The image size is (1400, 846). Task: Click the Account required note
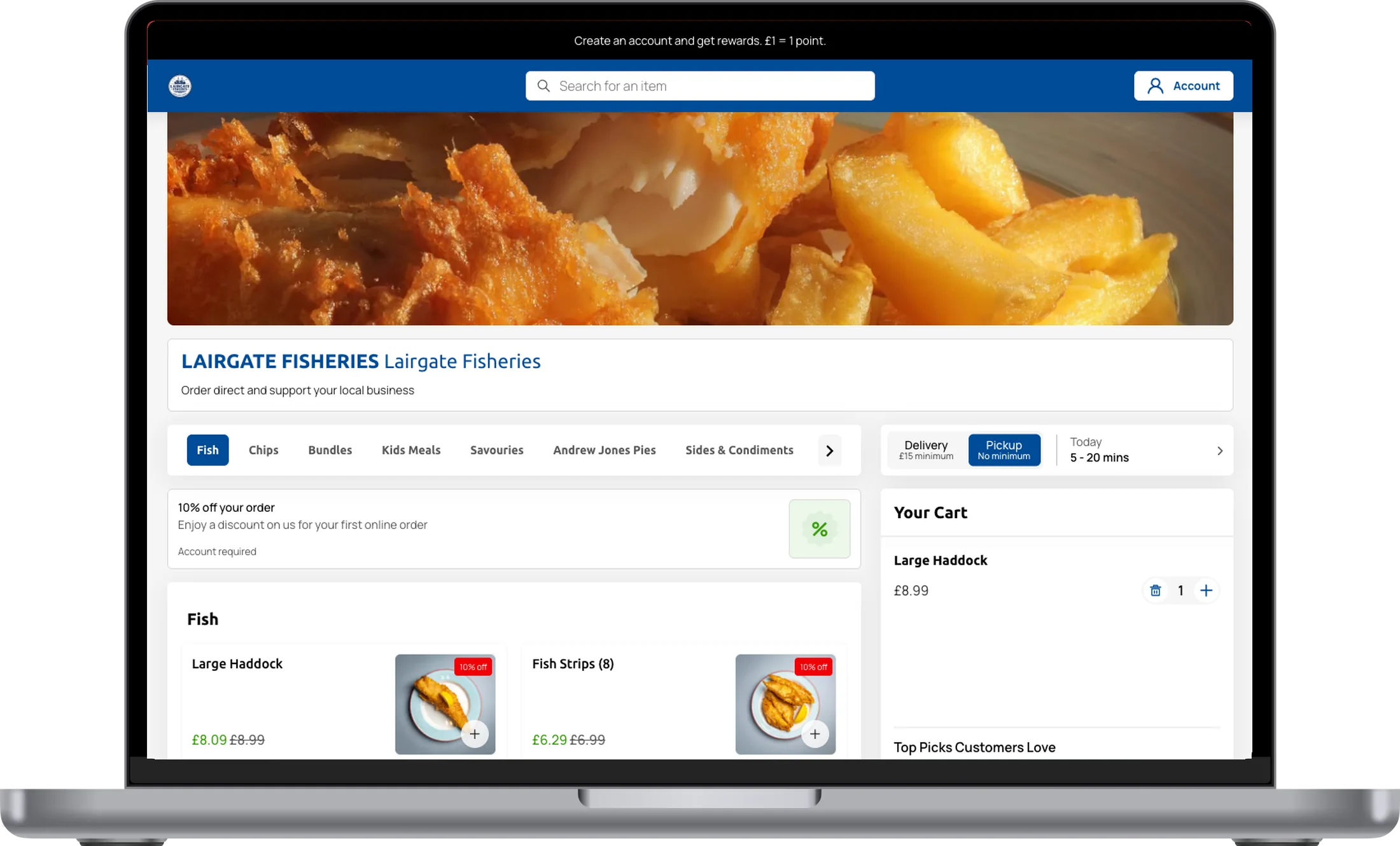(217, 551)
